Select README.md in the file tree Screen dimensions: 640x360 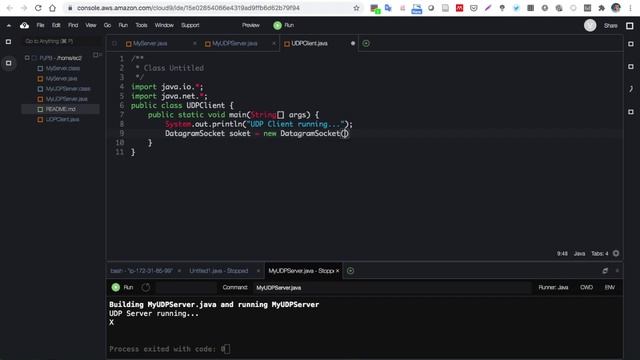pos(60,109)
